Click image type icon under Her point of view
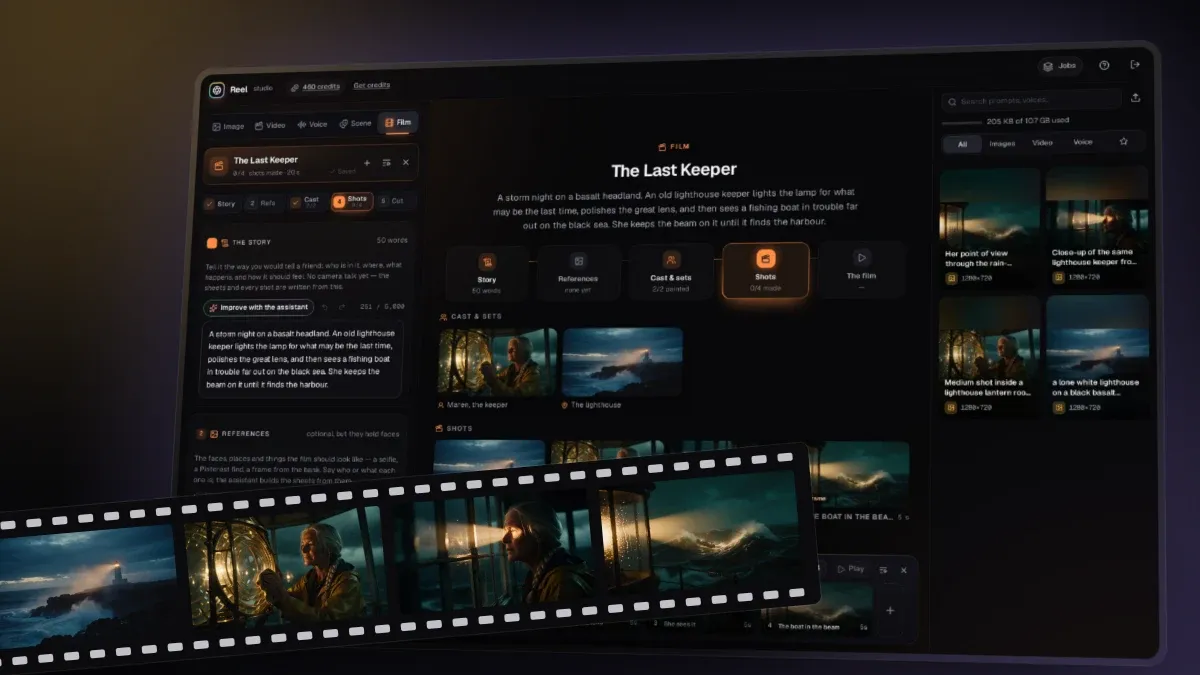Viewport: 1200px width, 675px height. (x=950, y=278)
